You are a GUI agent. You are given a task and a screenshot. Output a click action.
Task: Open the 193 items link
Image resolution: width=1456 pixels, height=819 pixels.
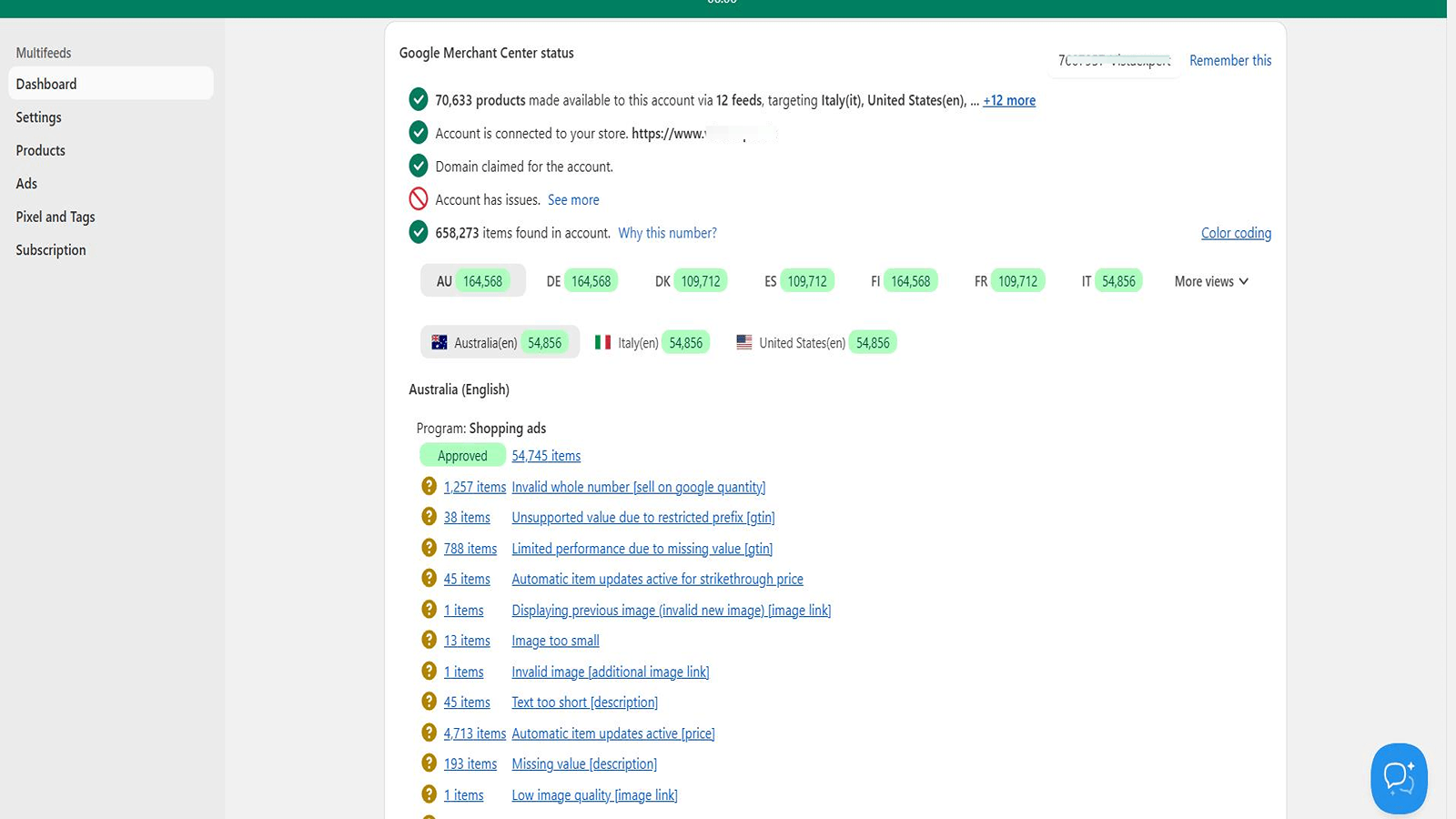[470, 764]
